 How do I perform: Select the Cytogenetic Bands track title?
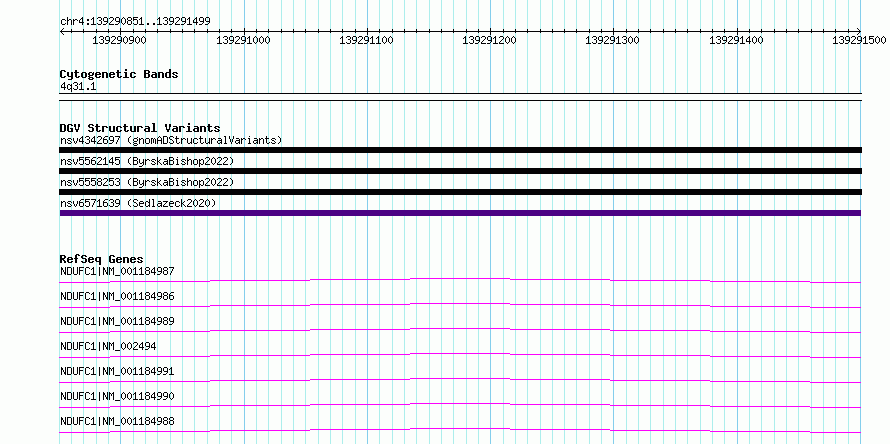(119, 74)
